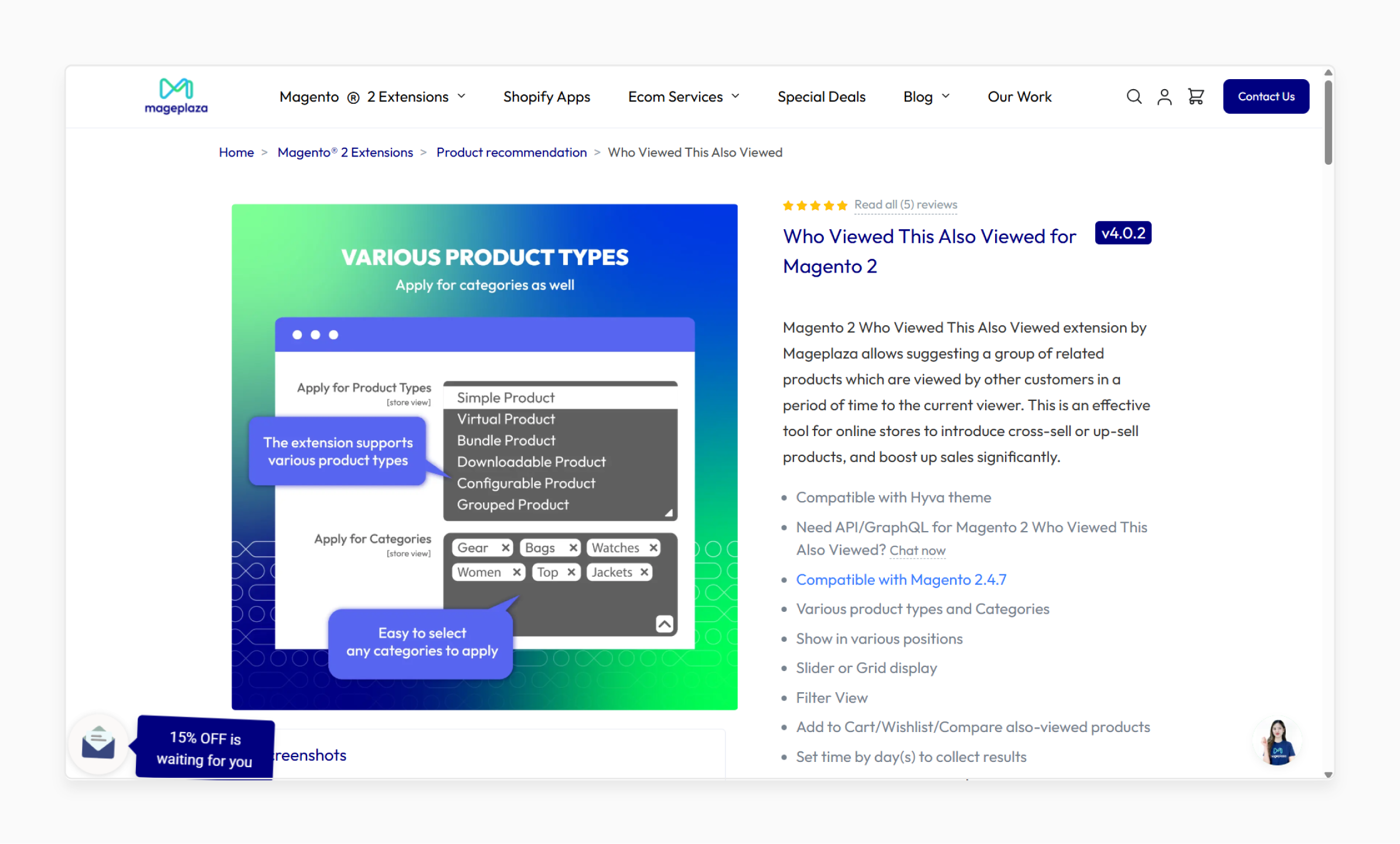The height and width of the screenshot is (844, 1400).
Task: Open Compatible with Magento 2.4.7 link
Action: pos(901,579)
